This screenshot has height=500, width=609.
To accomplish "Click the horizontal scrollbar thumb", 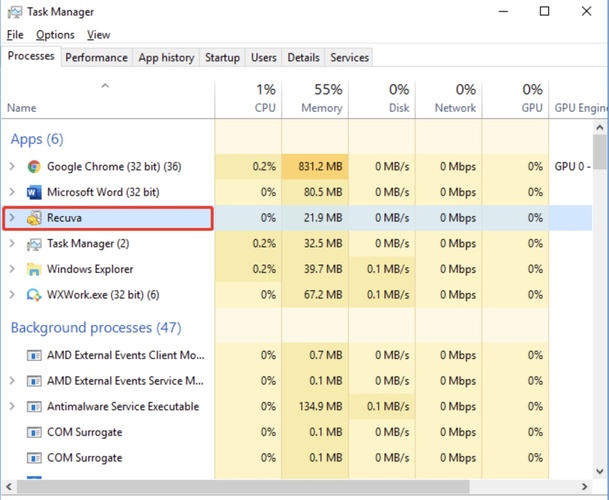I will [243, 486].
